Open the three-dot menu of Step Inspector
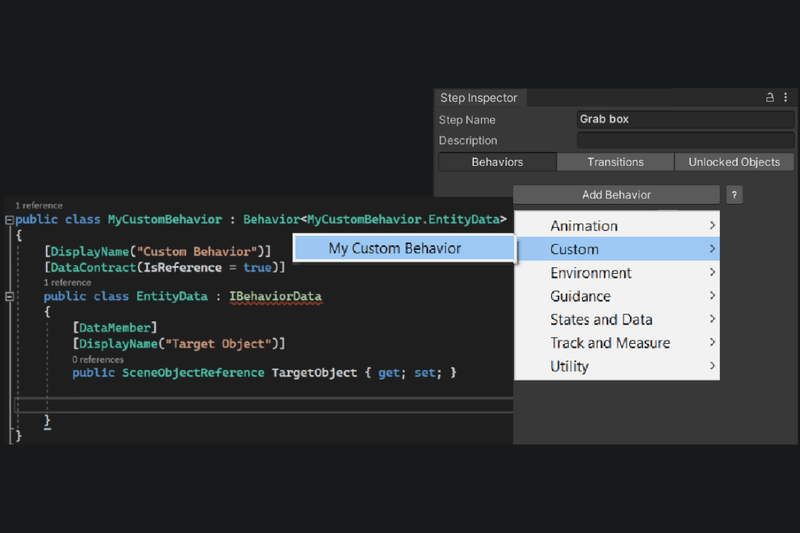The image size is (800, 533). pos(786,98)
